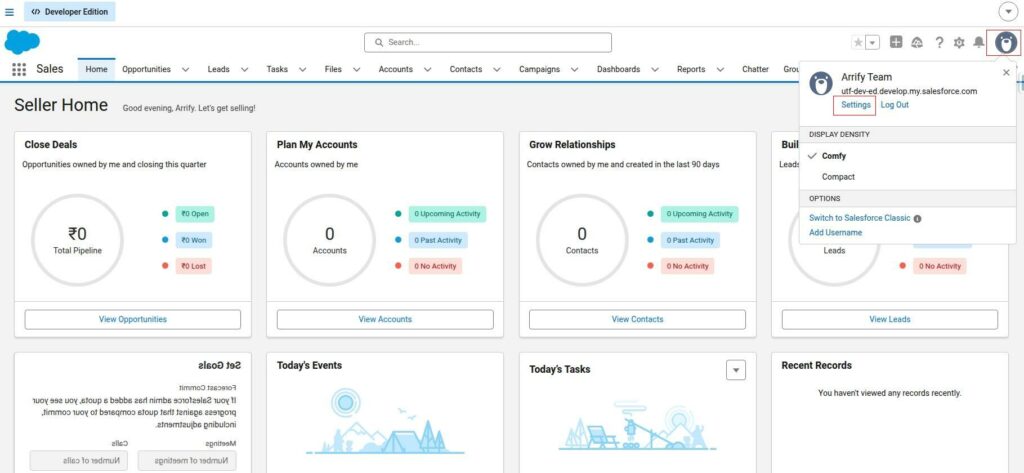Open the Chatter tab
The width and height of the screenshot is (1024, 473).
pyautogui.click(x=756, y=69)
